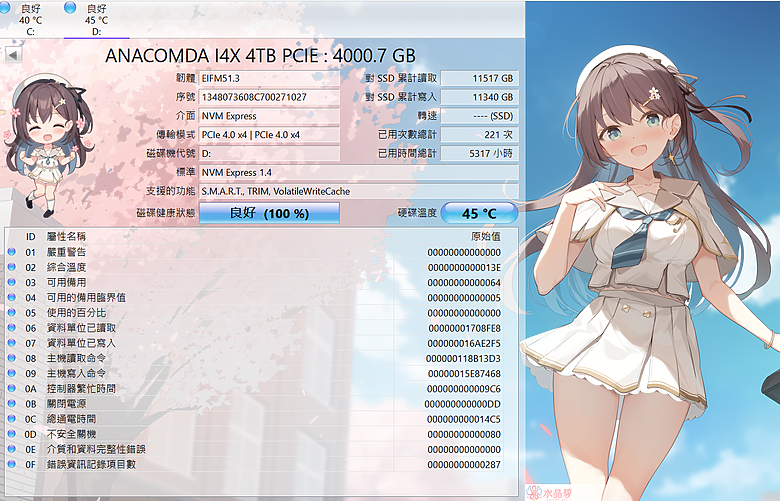Click raw value 00000000000064
The width and height of the screenshot is (780, 501).
[x=464, y=283]
